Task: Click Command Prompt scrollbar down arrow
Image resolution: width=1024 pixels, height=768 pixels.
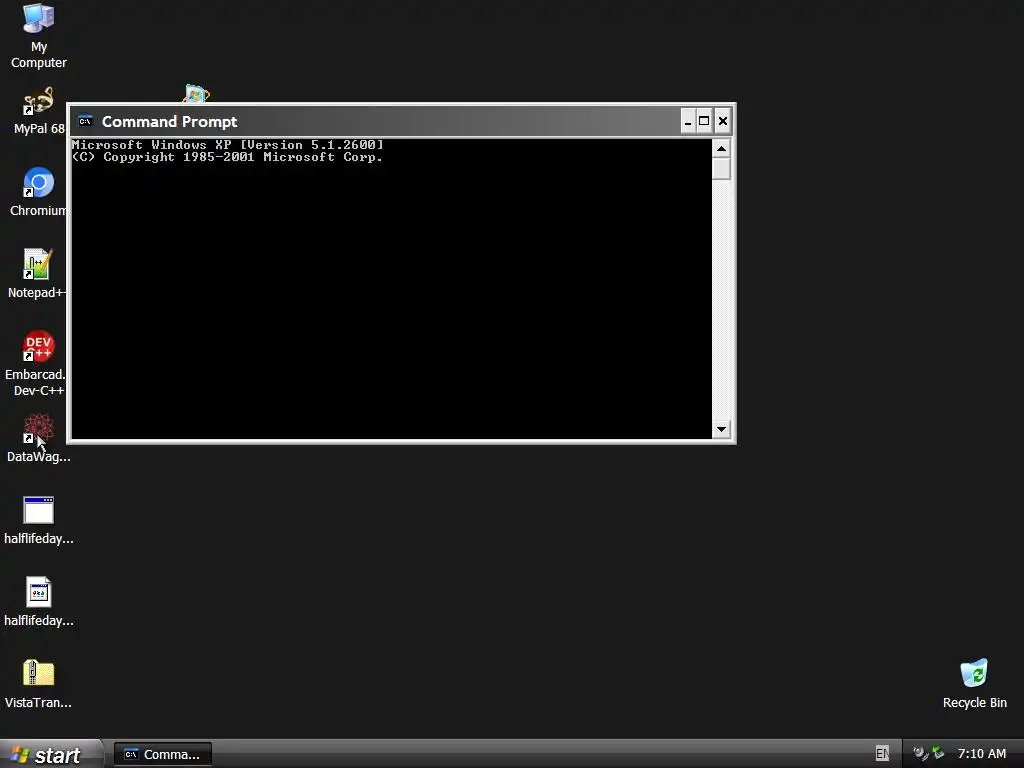Action: click(721, 429)
